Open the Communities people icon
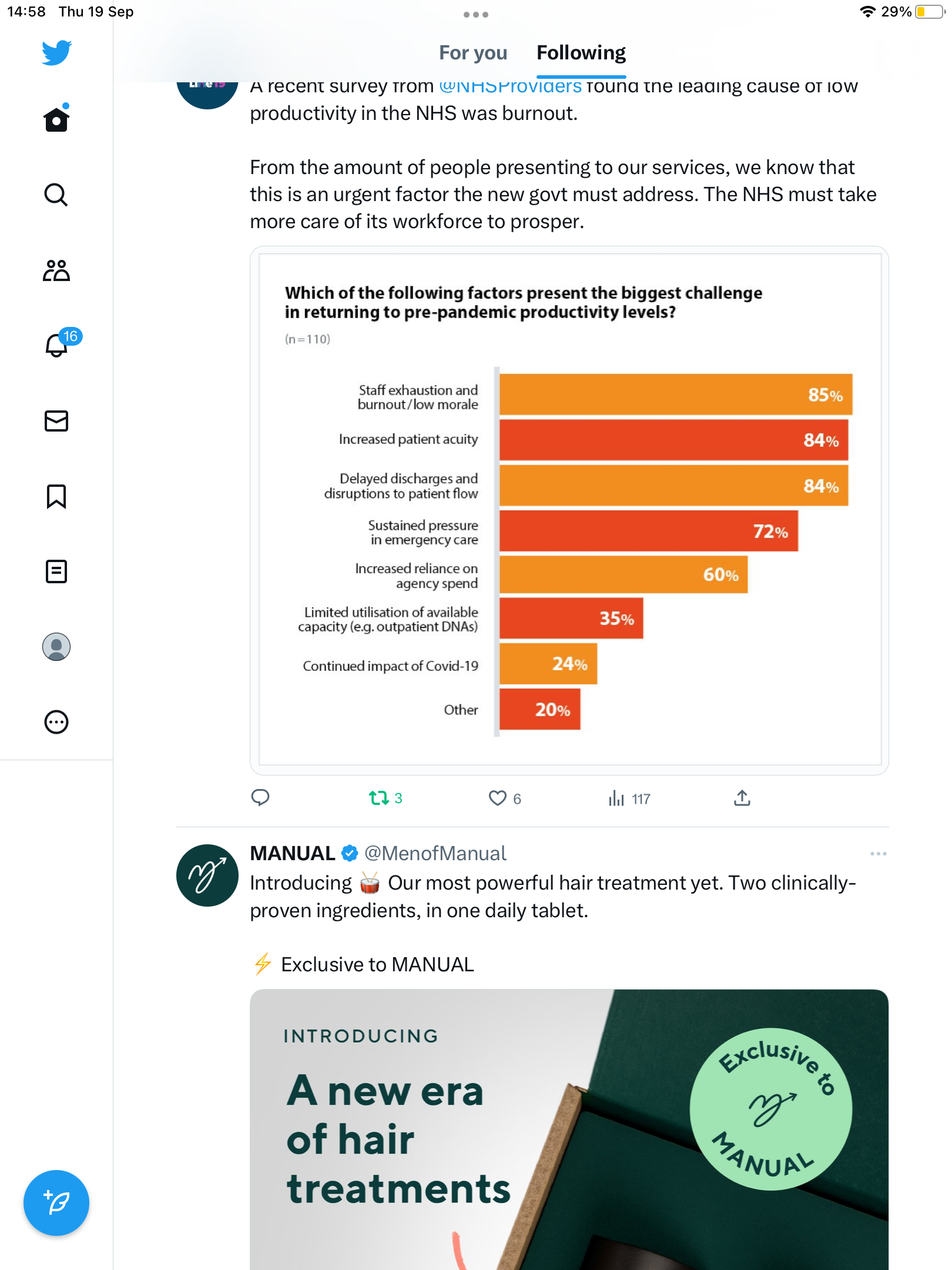Image resolution: width=952 pixels, height=1270 pixels. (56, 270)
